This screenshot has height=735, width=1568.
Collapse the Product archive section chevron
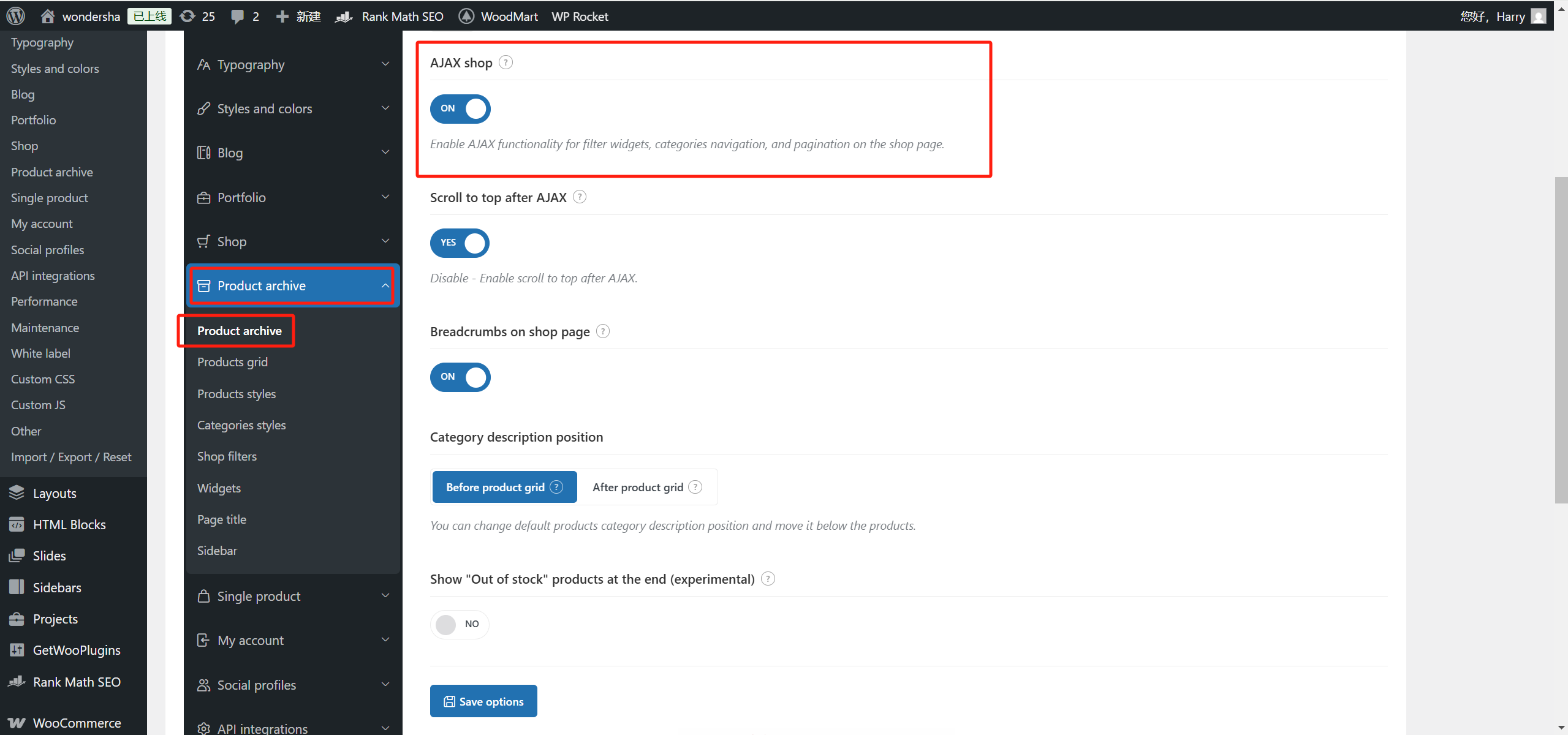(385, 285)
